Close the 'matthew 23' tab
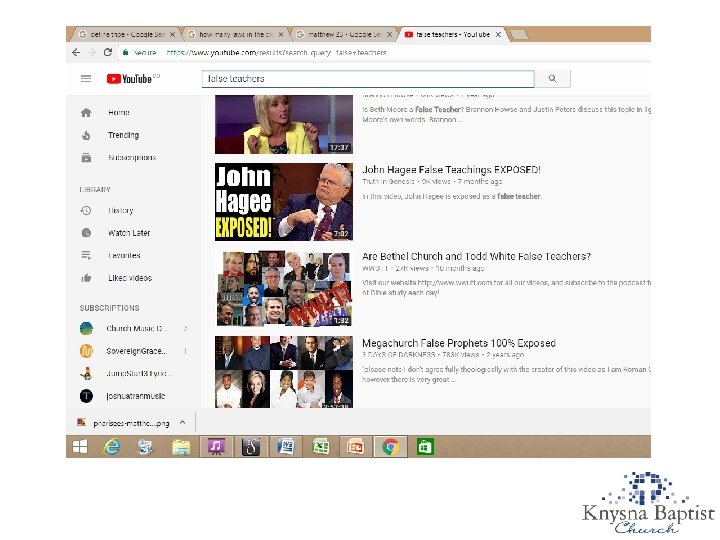 [x=389, y=34]
